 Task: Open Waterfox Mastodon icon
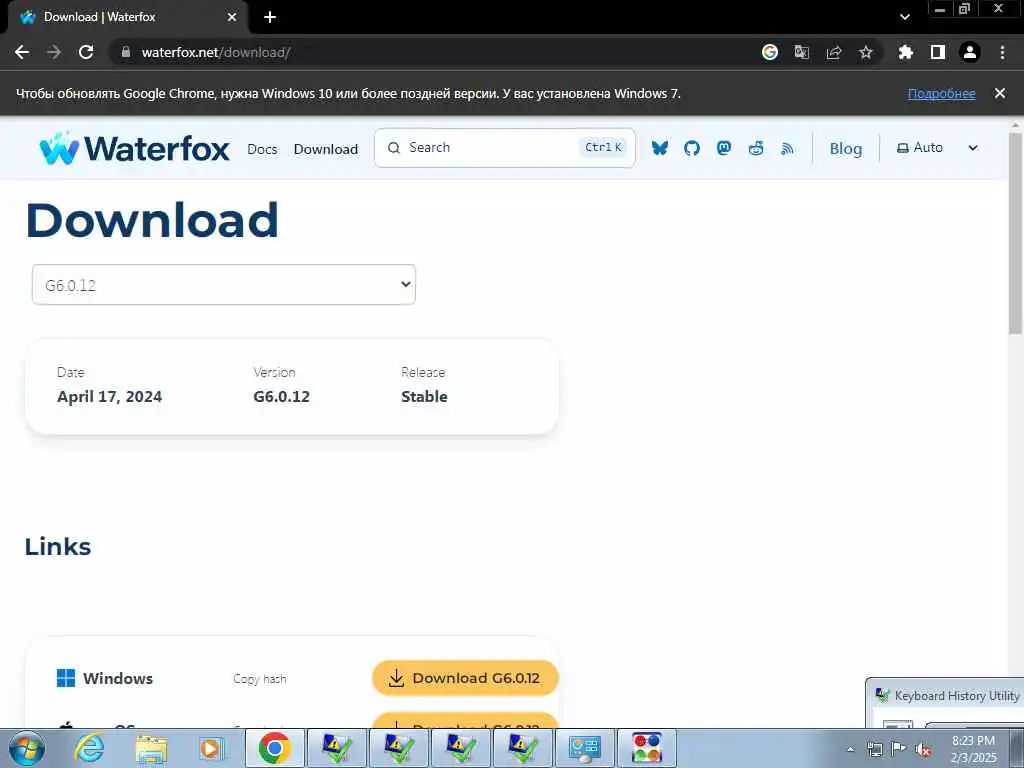(724, 148)
